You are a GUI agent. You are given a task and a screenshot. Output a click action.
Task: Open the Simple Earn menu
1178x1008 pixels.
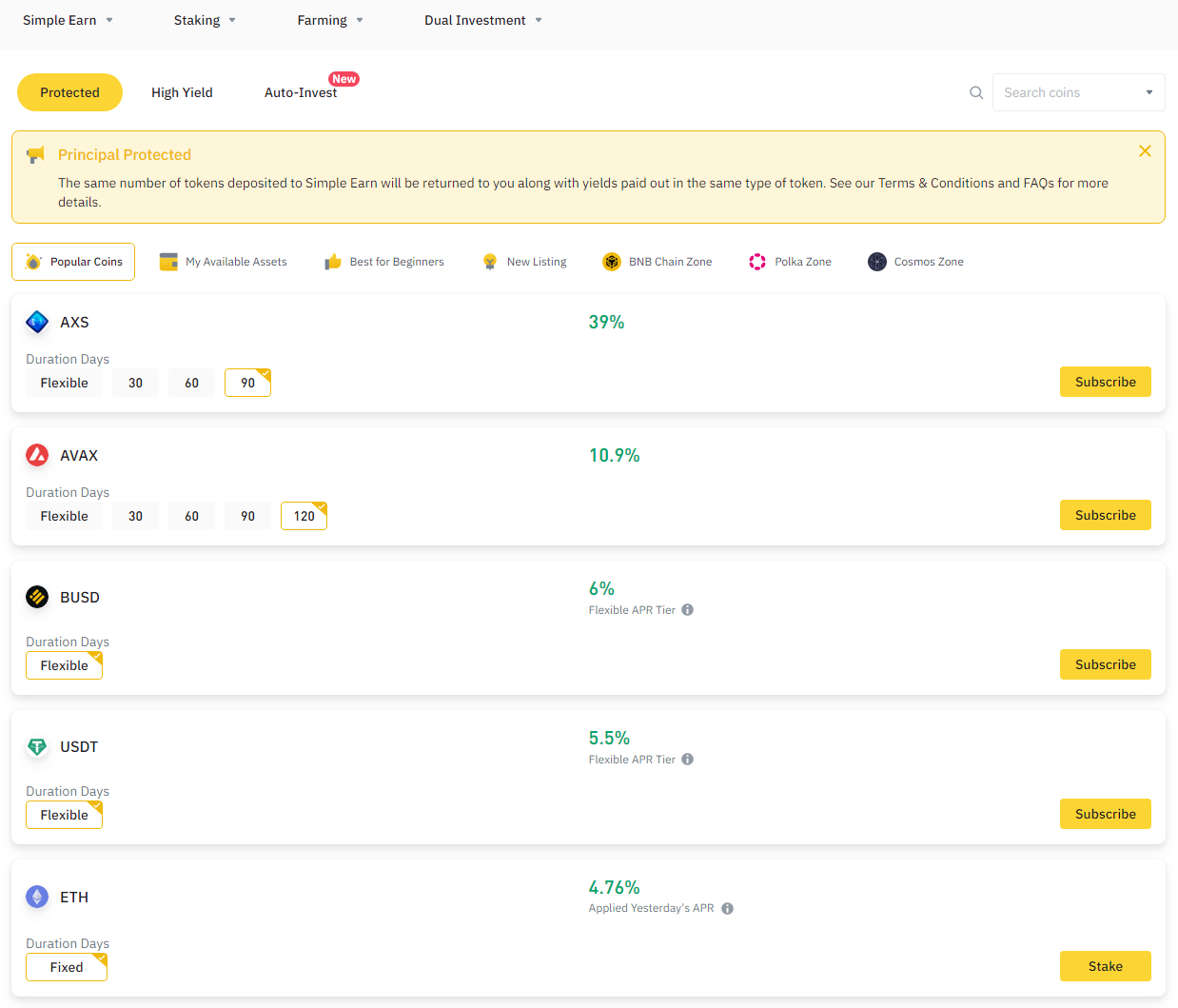(60, 20)
